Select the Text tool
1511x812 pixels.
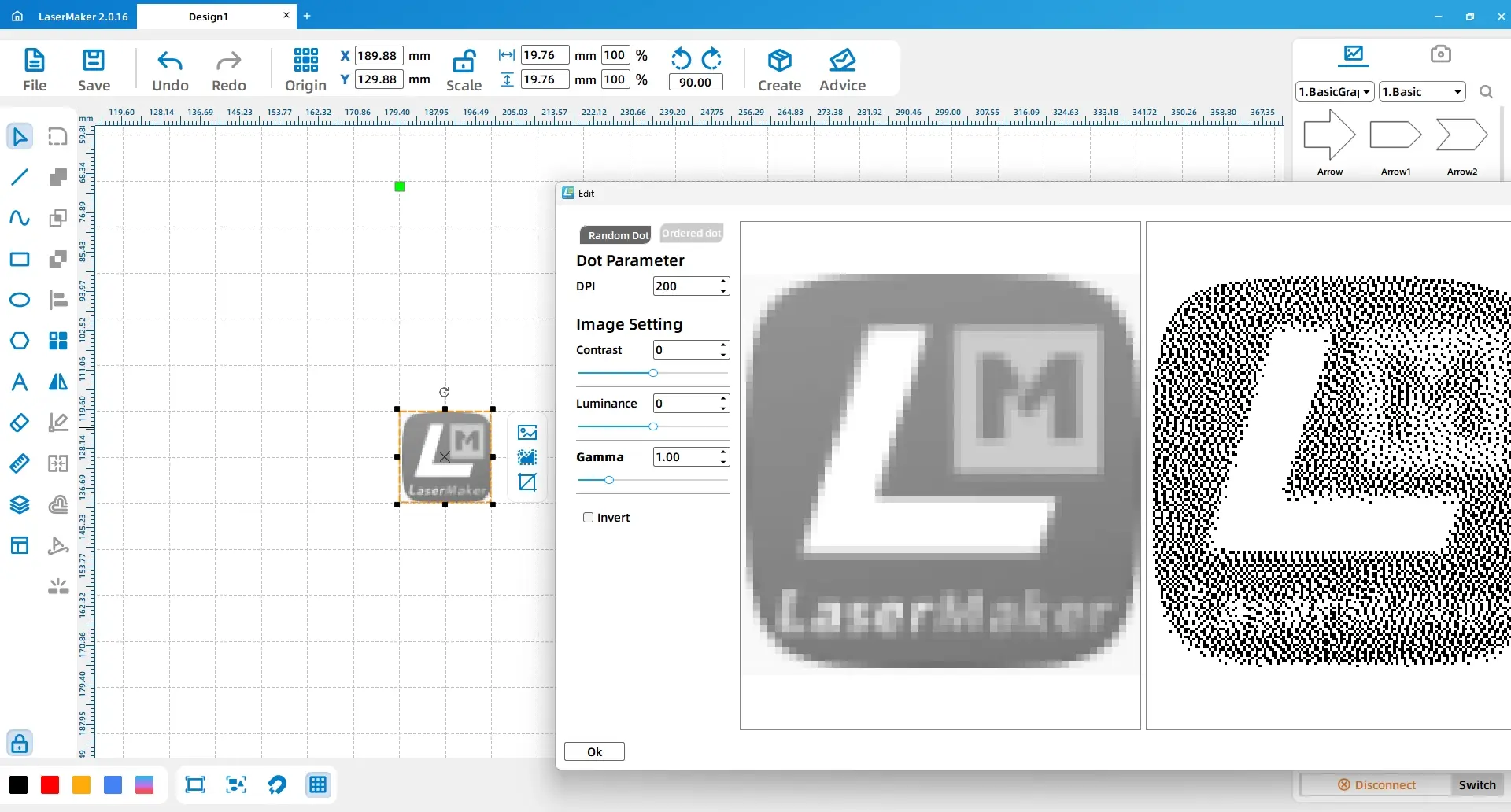coord(20,382)
